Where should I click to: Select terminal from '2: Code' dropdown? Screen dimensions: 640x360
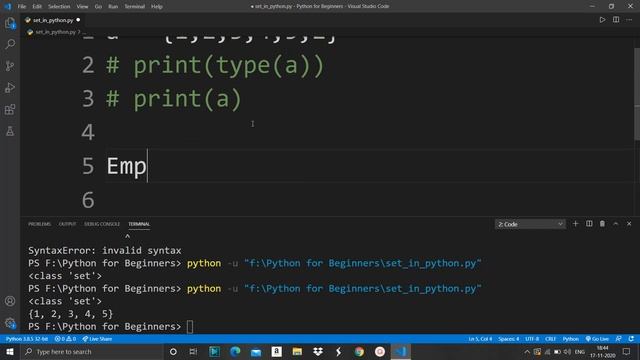(x=530, y=224)
